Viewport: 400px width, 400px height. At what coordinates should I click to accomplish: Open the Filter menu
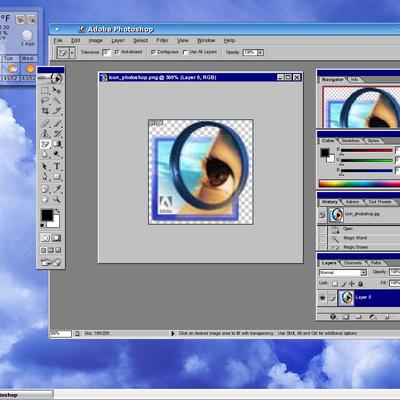click(162, 40)
